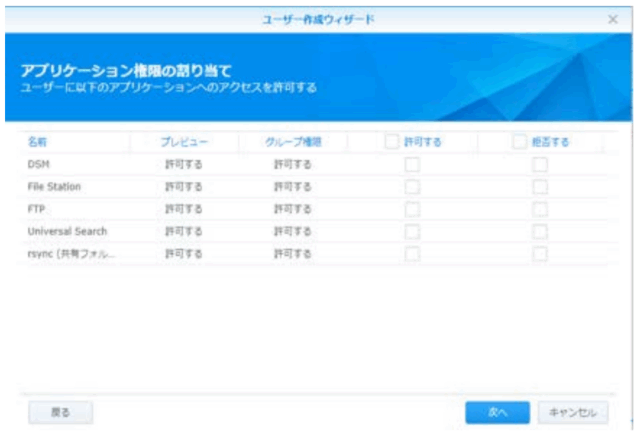Check 許可する for the rsync row

click(x=412, y=254)
